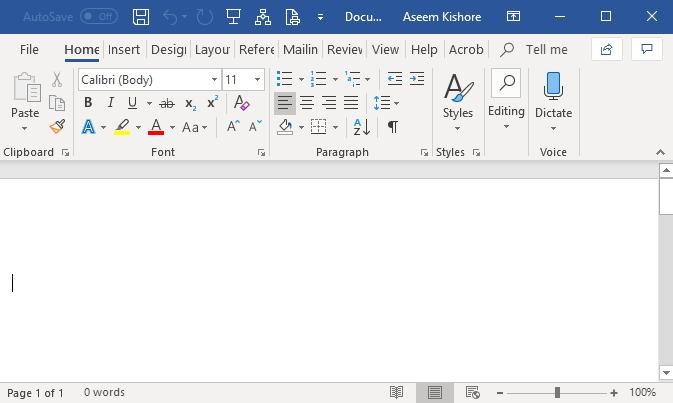Click the Copy icon in Clipboard group
This screenshot has width=673, height=403.
tap(57, 103)
